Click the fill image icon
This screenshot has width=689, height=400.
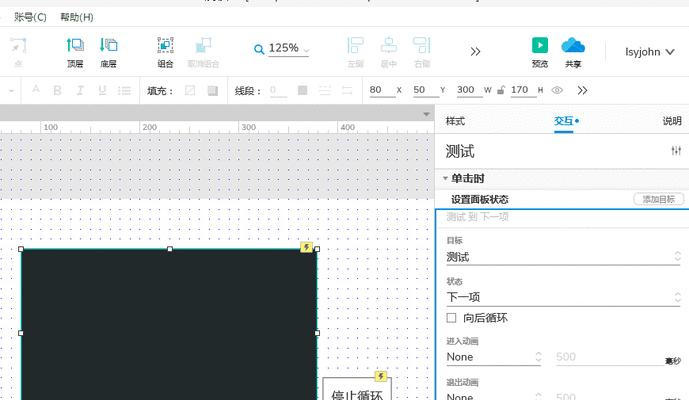pyautogui.click(x=213, y=91)
